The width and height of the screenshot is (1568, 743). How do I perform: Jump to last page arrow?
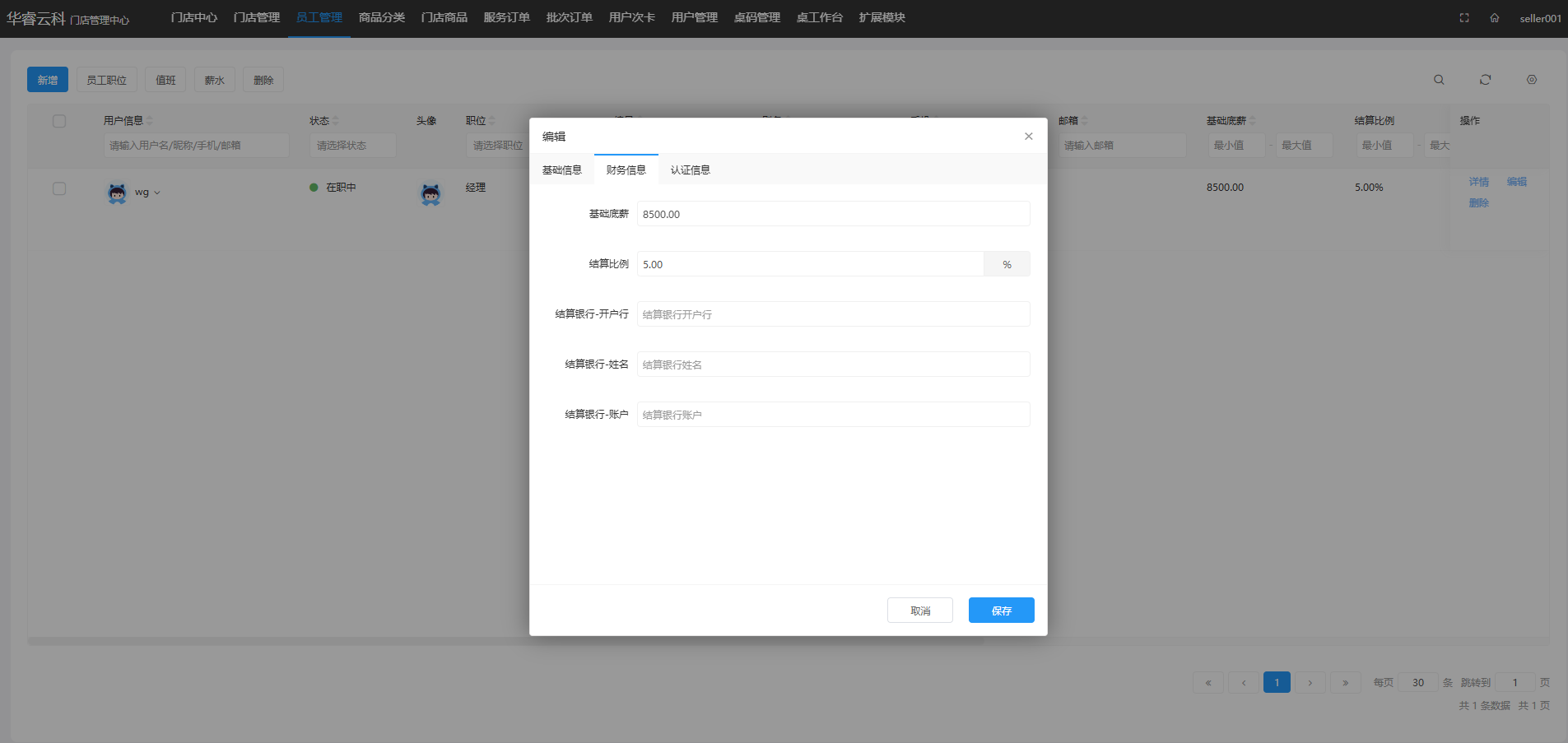pos(1345,683)
